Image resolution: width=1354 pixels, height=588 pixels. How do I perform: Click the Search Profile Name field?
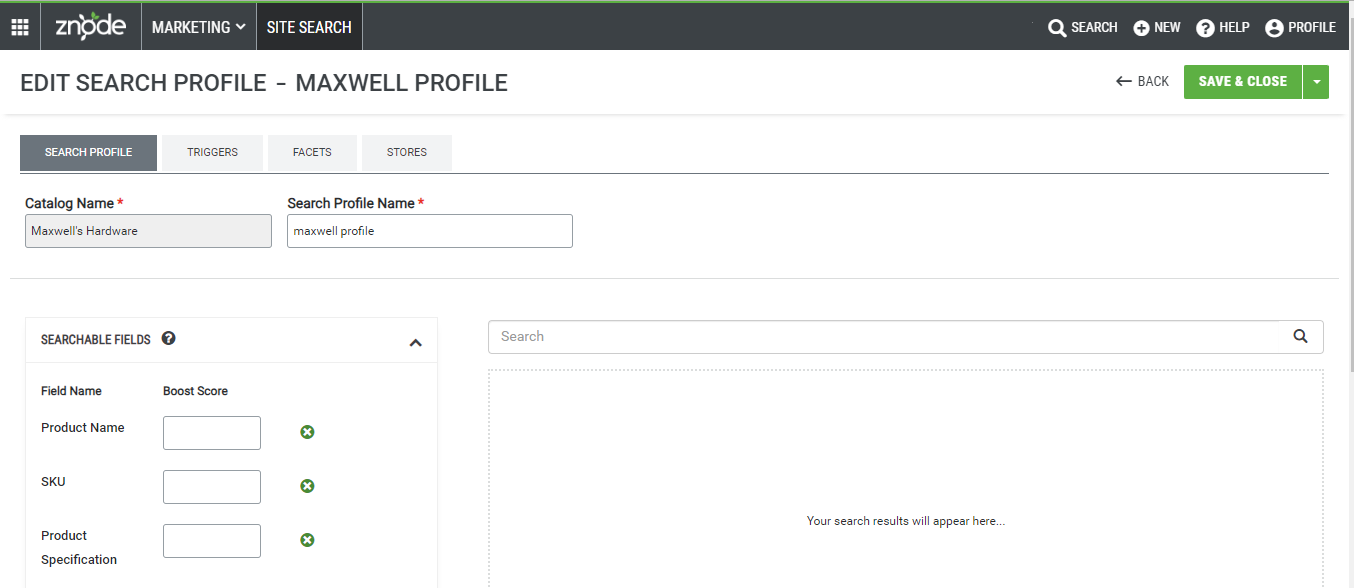pos(430,231)
